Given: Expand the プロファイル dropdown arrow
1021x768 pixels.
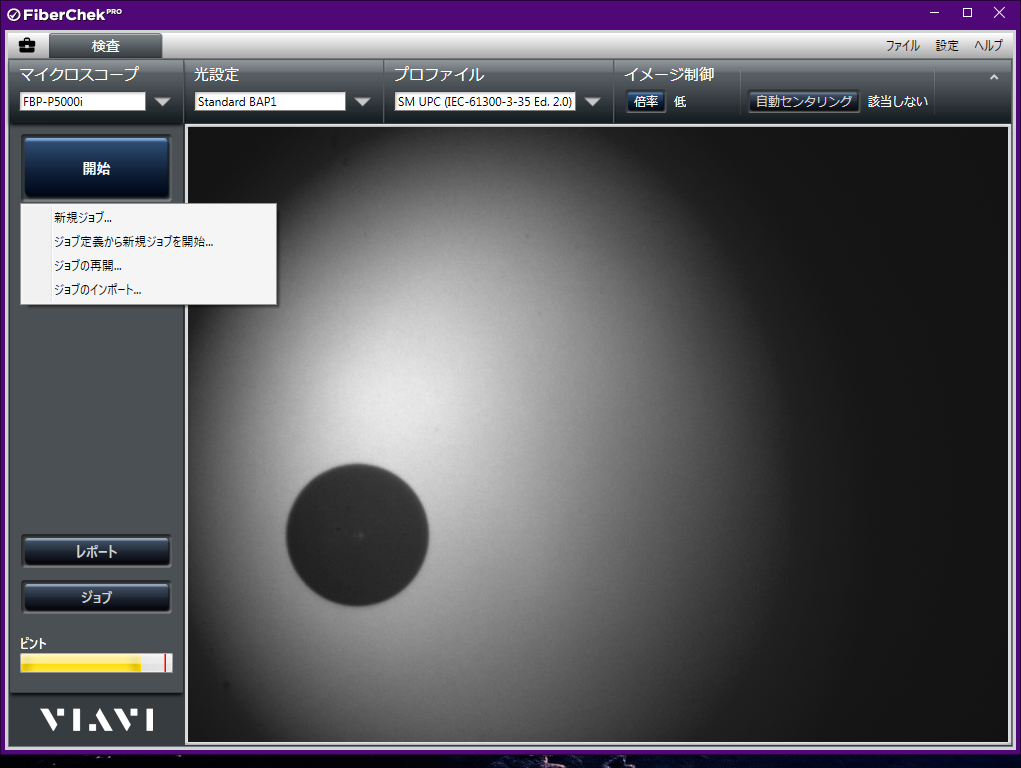Looking at the screenshot, I should click(593, 102).
